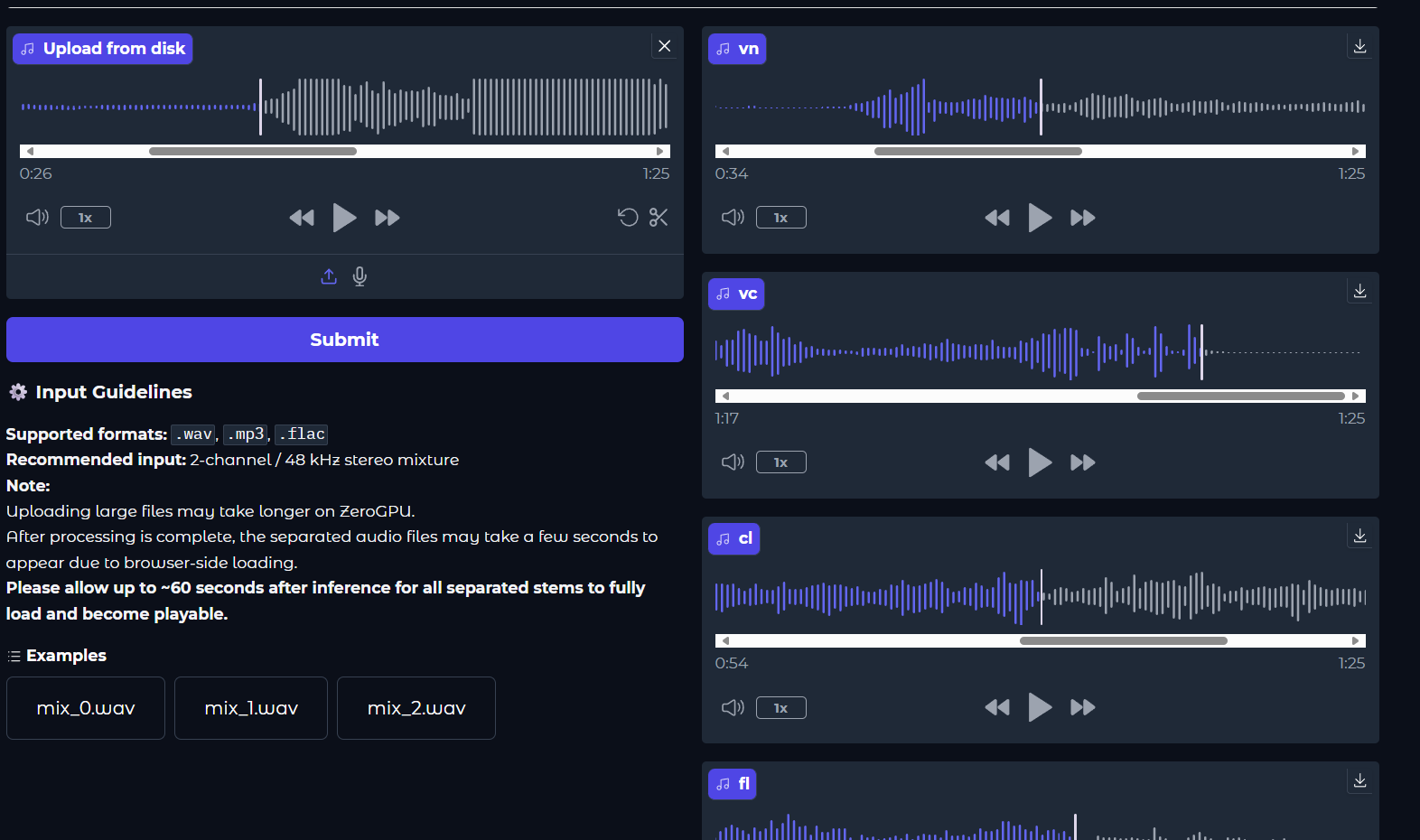Change the cl track 1x playback speed
The image size is (1420, 840).
click(x=781, y=707)
